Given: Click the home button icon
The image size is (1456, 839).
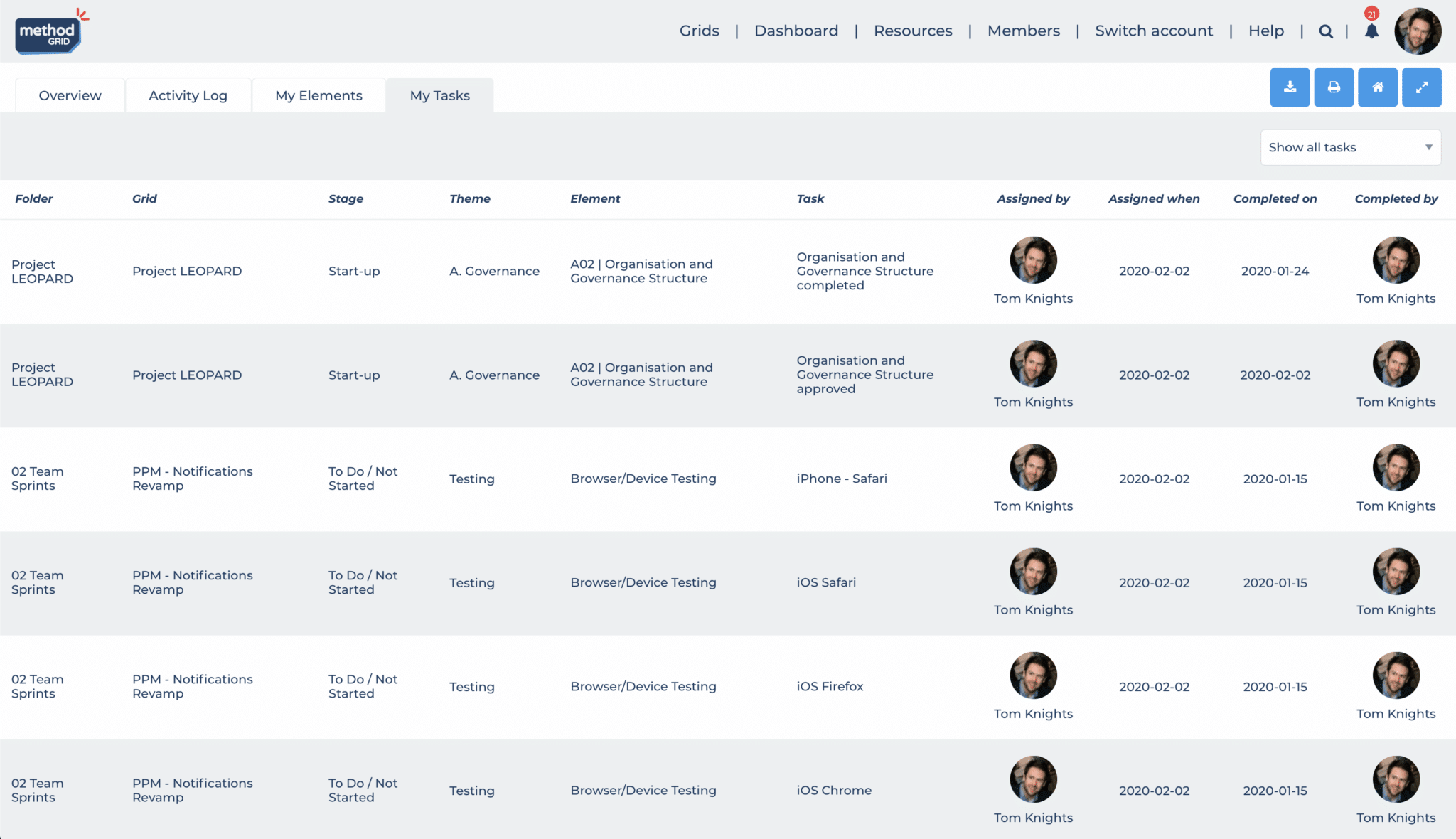Looking at the screenshot, I should [x=1378, y=87].
